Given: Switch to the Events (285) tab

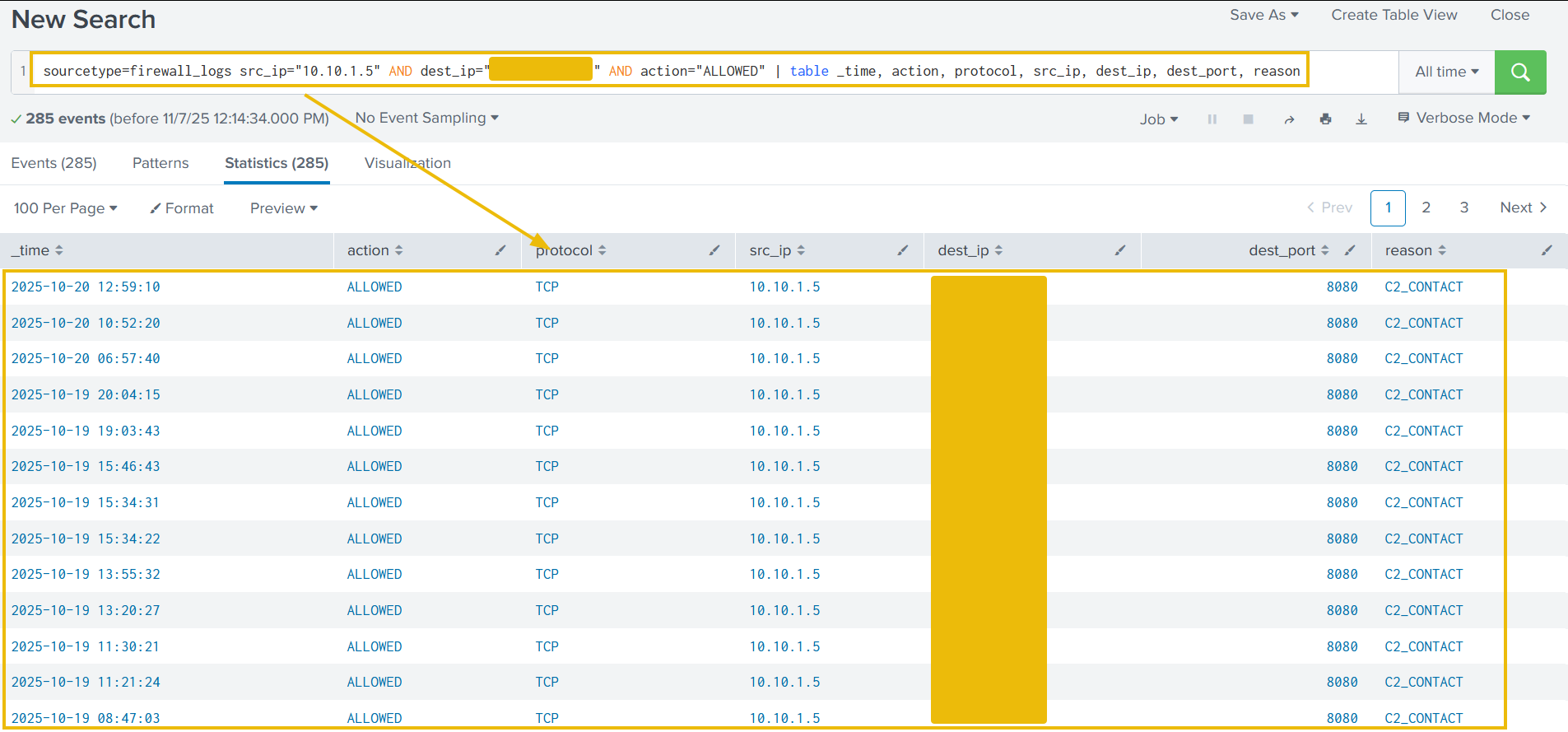Looking at the screenshot, I should (x=54, y=163).
